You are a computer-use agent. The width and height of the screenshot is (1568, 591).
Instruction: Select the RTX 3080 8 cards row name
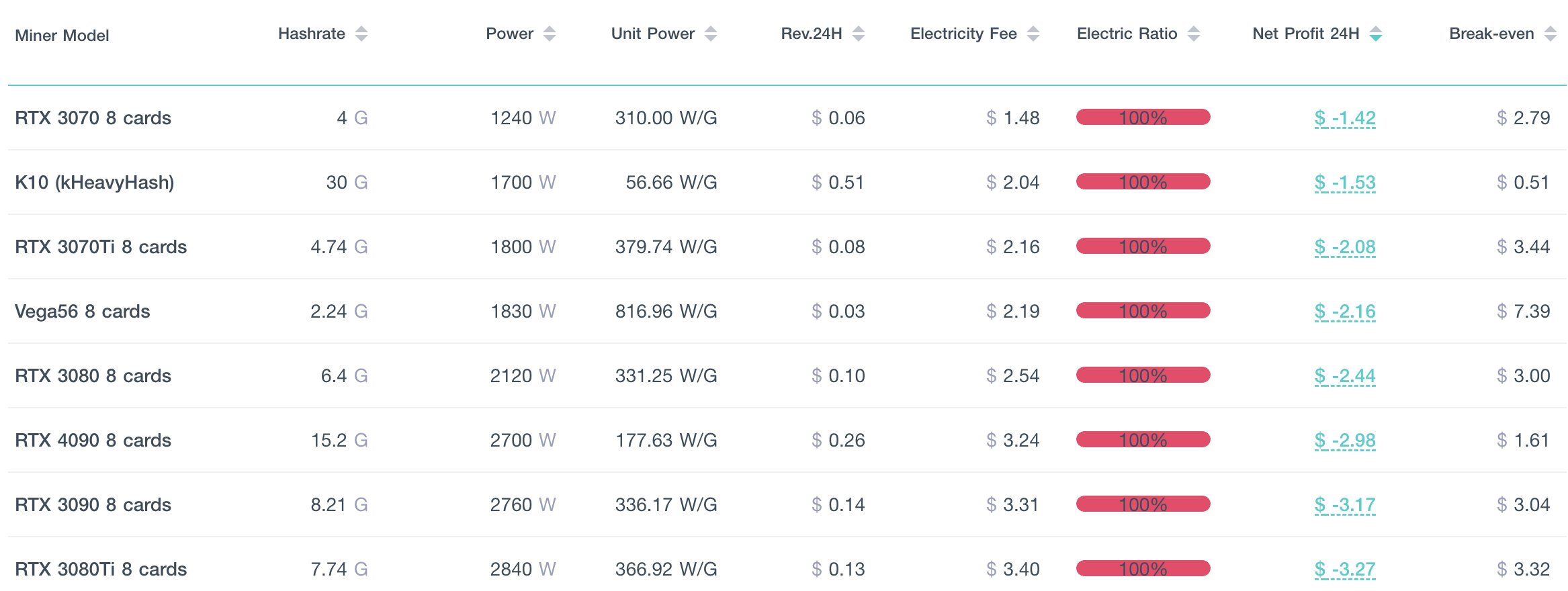93,376
